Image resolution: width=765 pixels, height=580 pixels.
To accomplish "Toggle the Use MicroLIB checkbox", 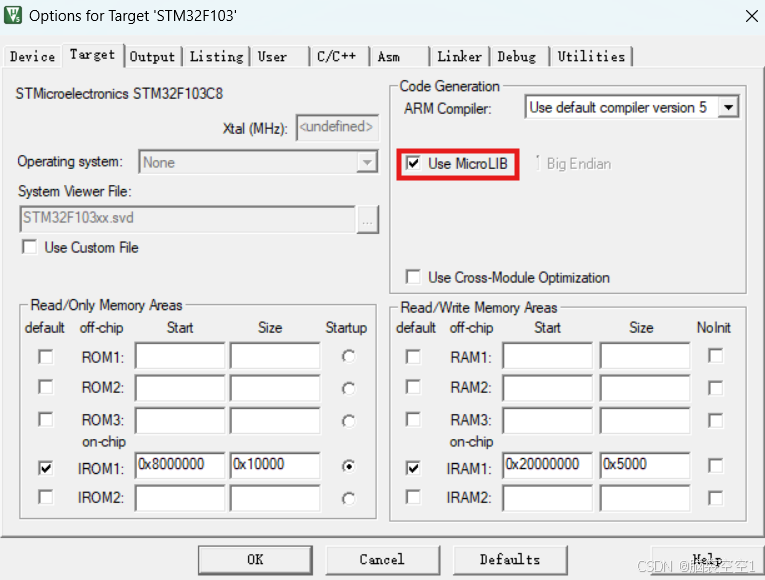I will (x=413, y=163).
